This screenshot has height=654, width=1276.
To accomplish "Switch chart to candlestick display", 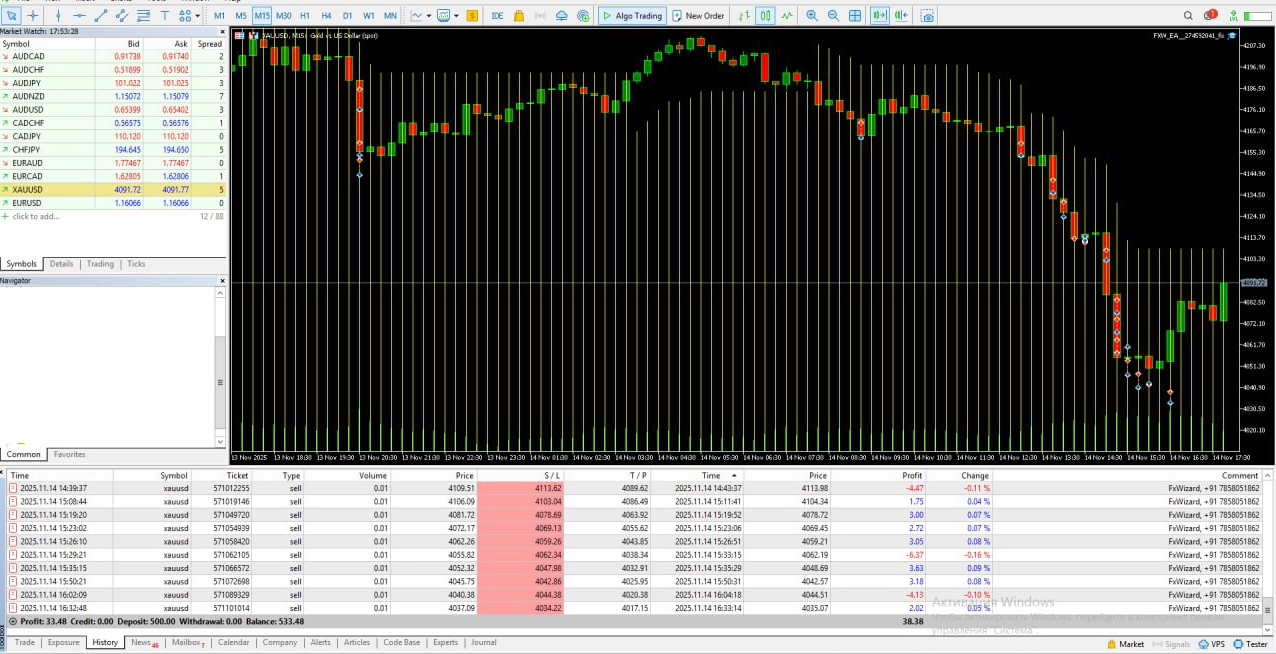I will pyautogui.click(x=765, y=16).
